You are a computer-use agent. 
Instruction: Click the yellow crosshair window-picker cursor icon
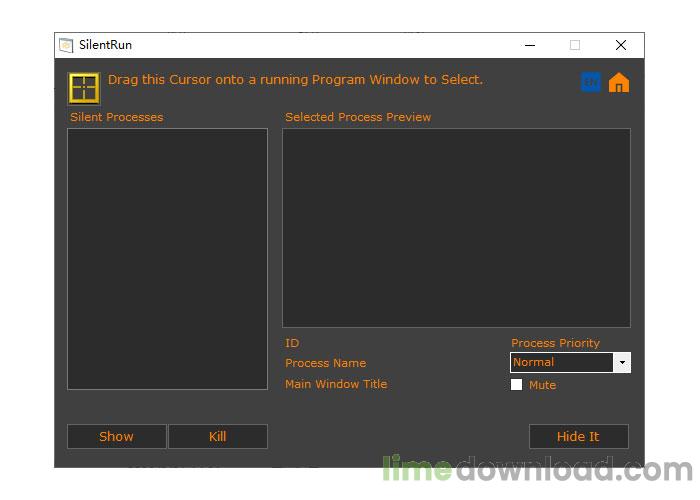pos(84,88)
